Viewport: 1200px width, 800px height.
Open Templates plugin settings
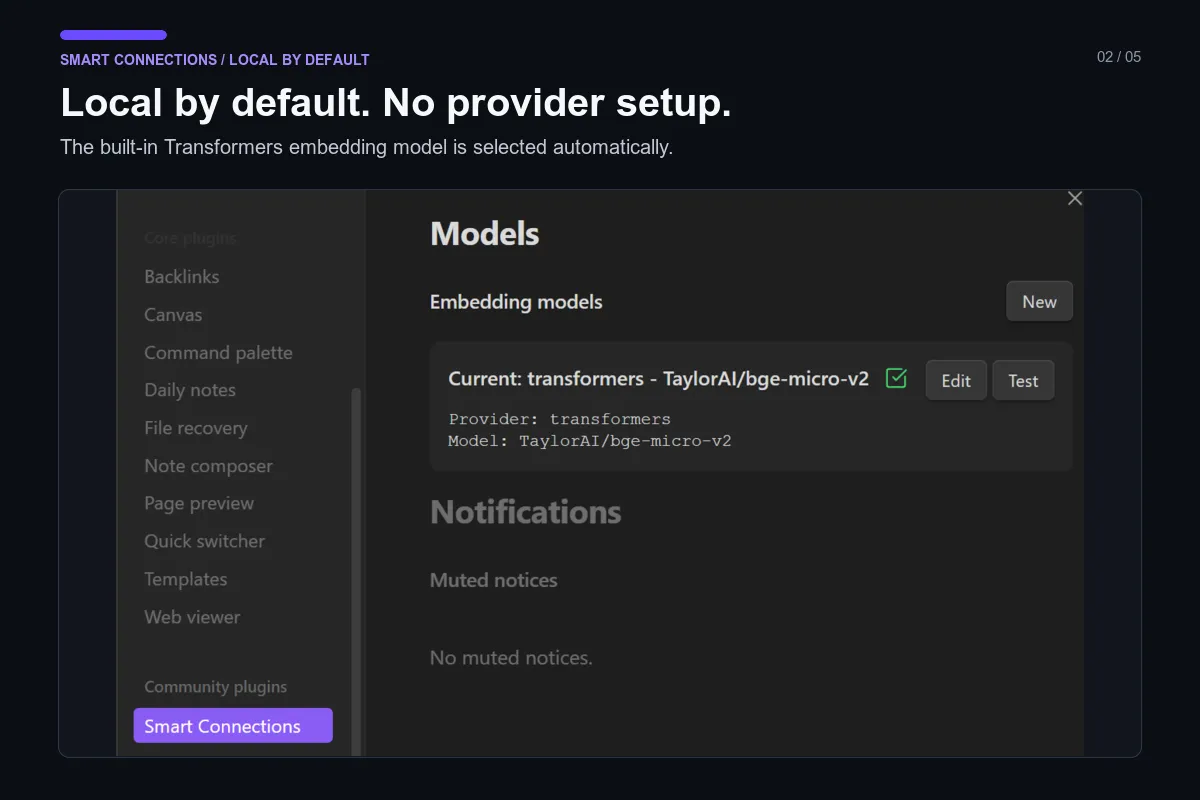click(x=185, y=579)
